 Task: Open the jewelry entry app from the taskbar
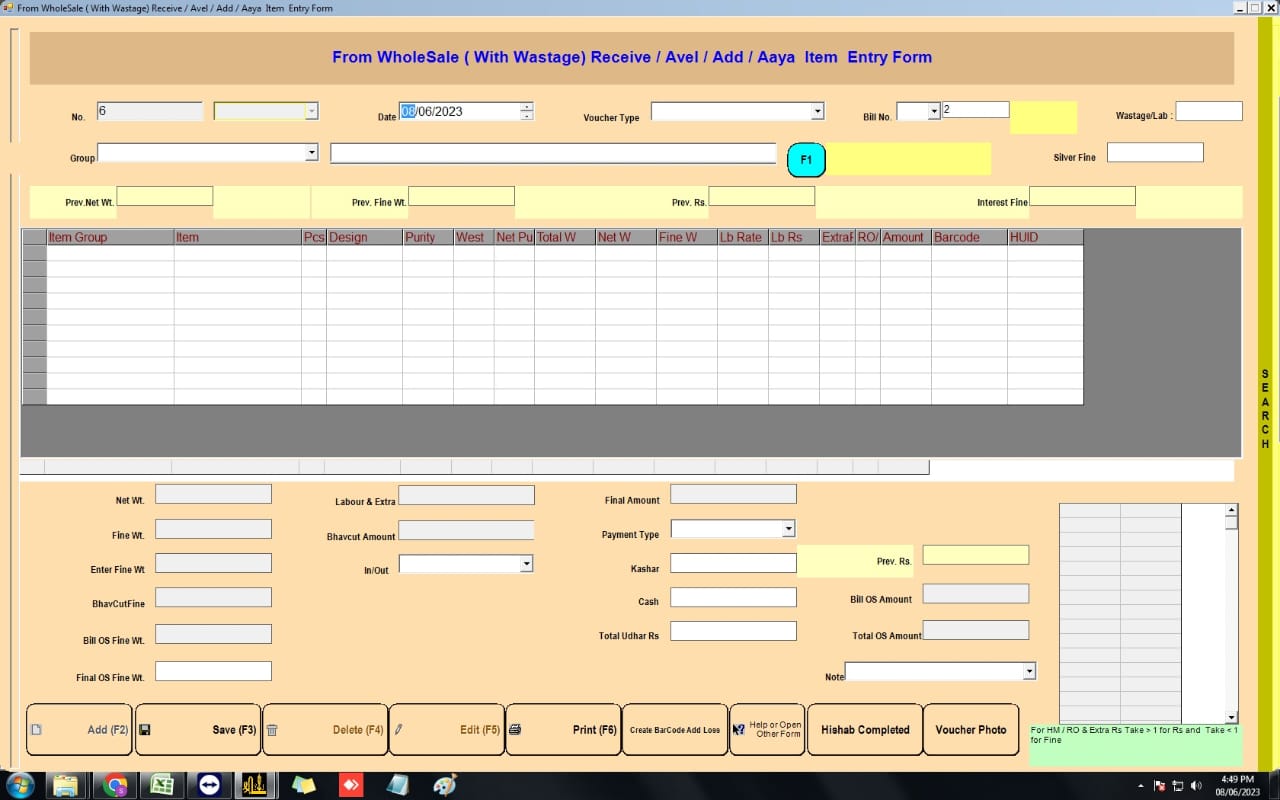(253, 786)
